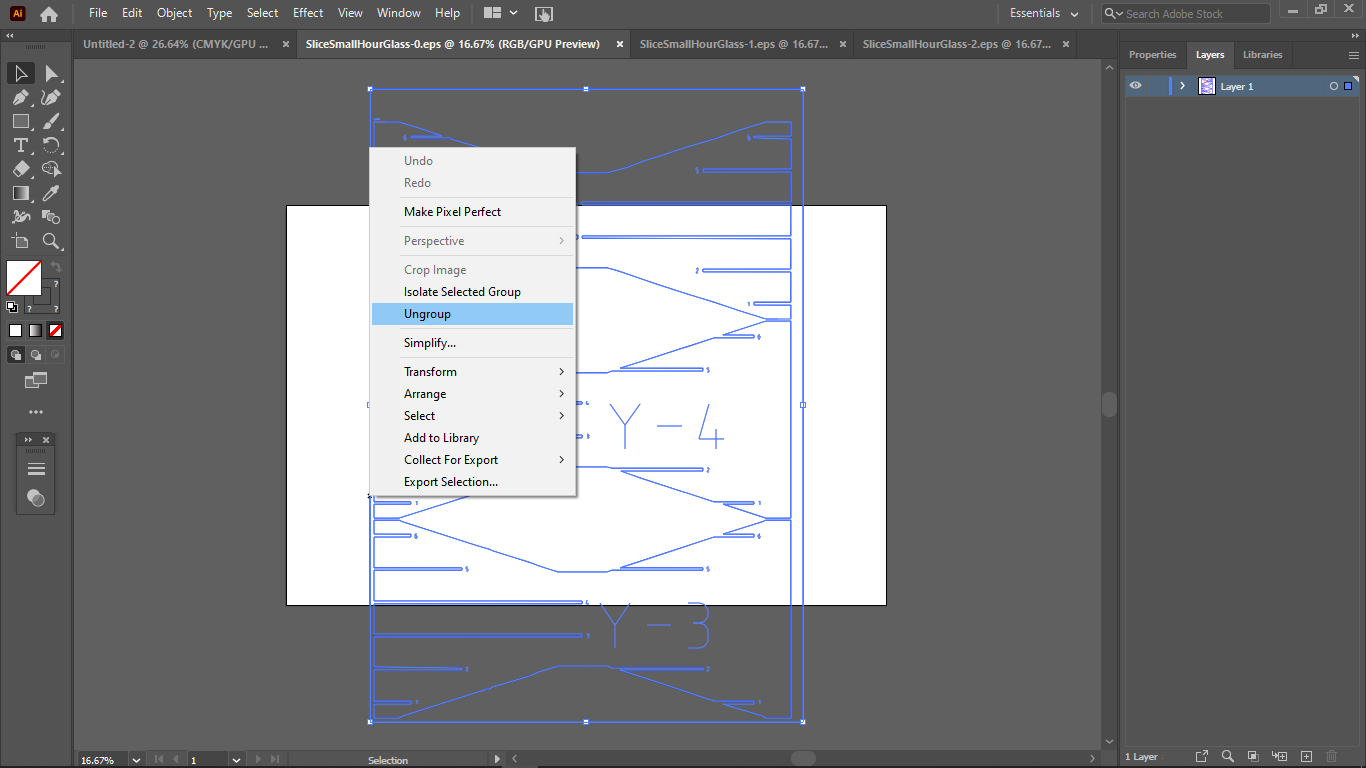Click Create New Sublayer icon
1366x768 pixels.
pyautogui.click(x=1279, y=757)
